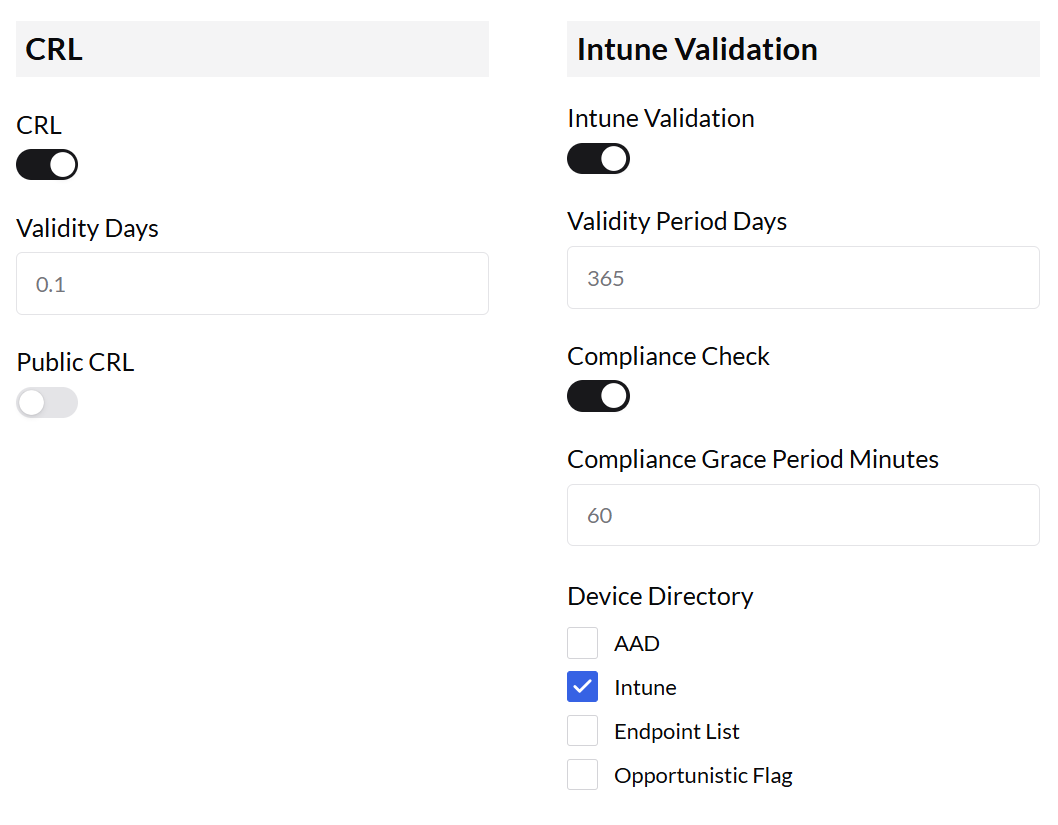1058x825 pixels.
Task: Click the Device Directory label text
Action: (660, 596)
